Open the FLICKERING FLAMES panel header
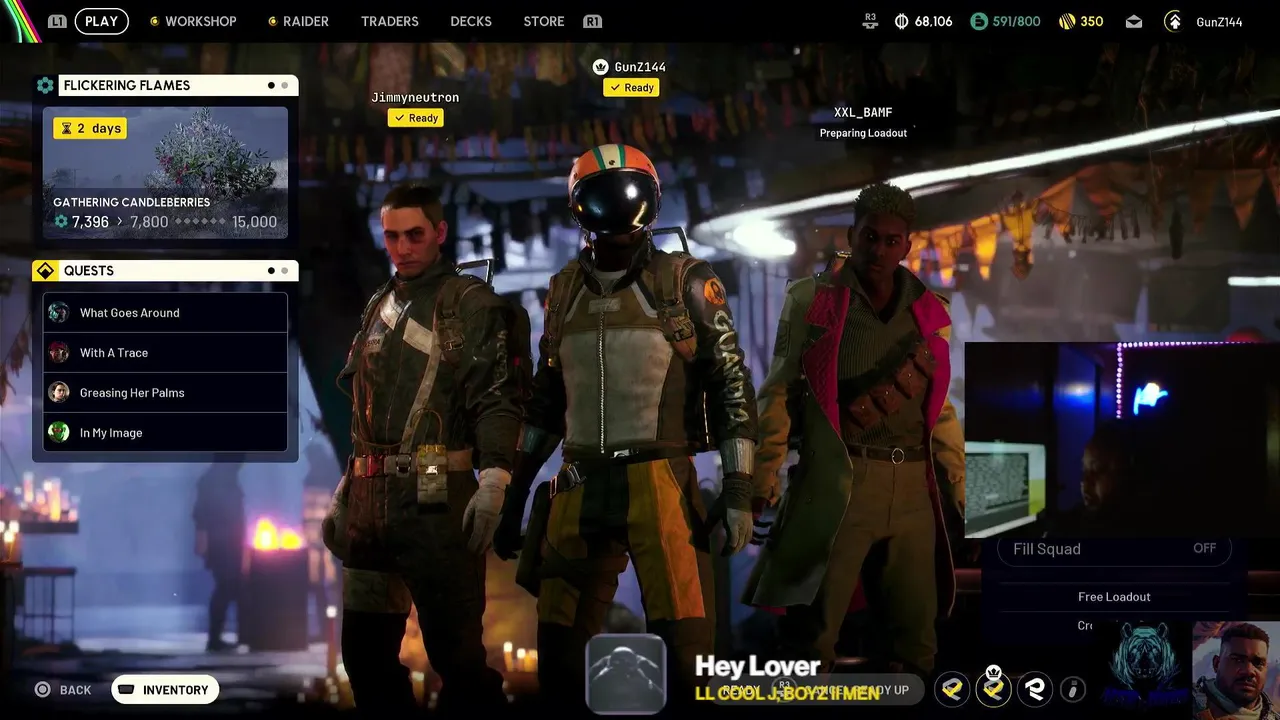The width and height of the screenshot is (1280, 720). (178, 86)
